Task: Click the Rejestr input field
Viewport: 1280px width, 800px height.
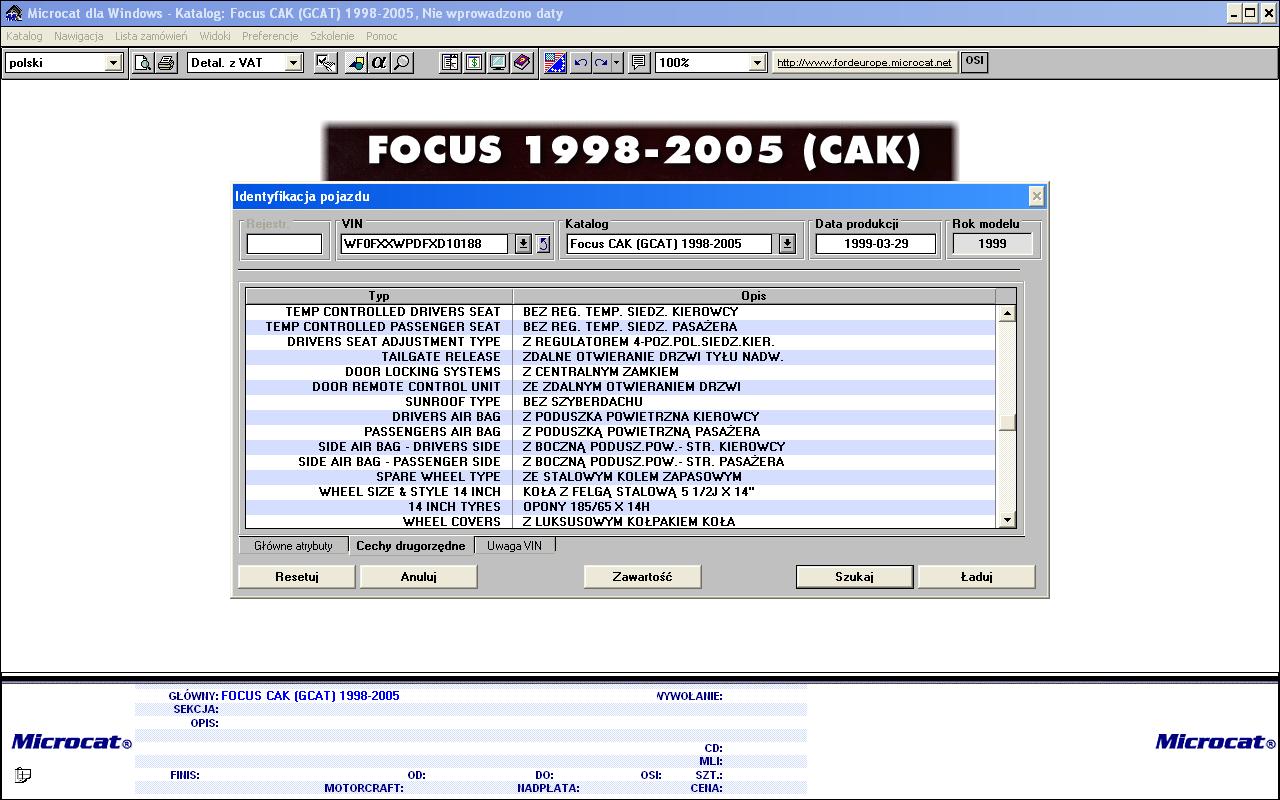Action: 285,244
